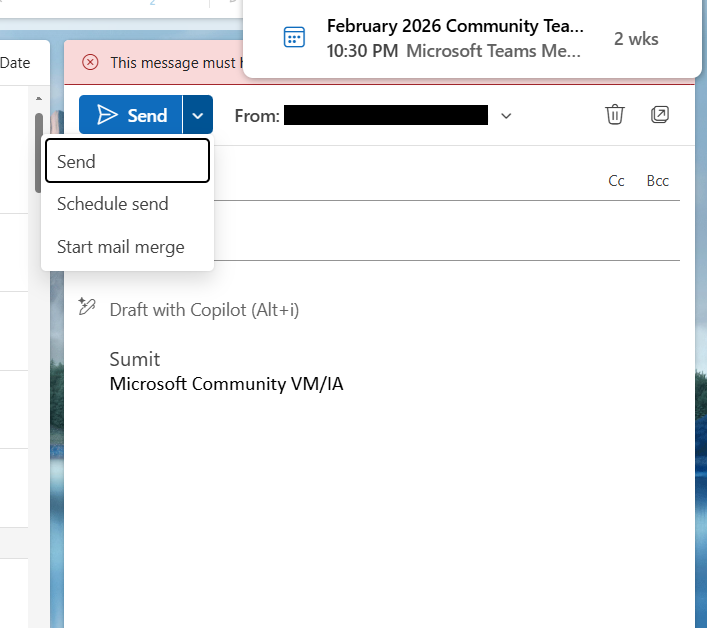Choose Start mail merge

[127, 247]
